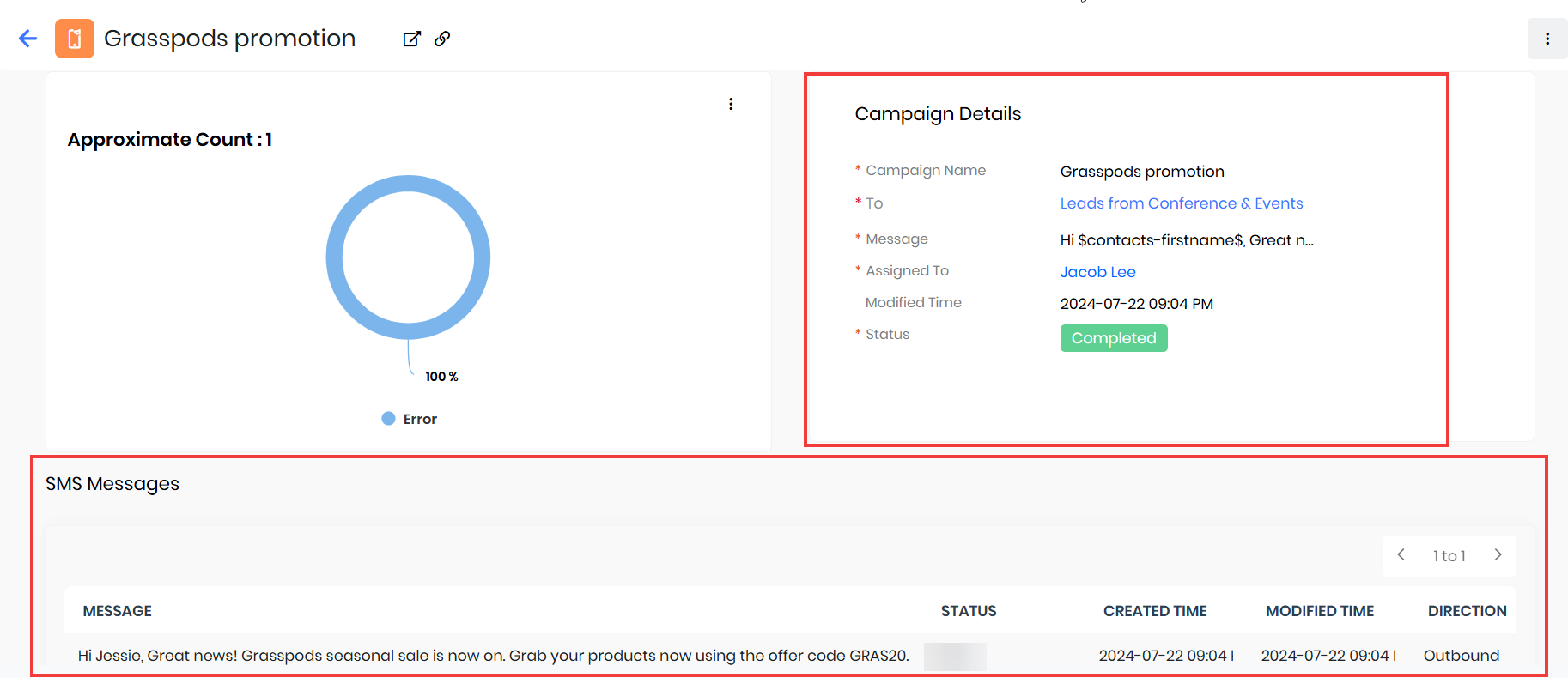Image resolution: width=1568 pixels, height=678 pixels.
Task: Click the blue back arrow
Action: [27, 39]
